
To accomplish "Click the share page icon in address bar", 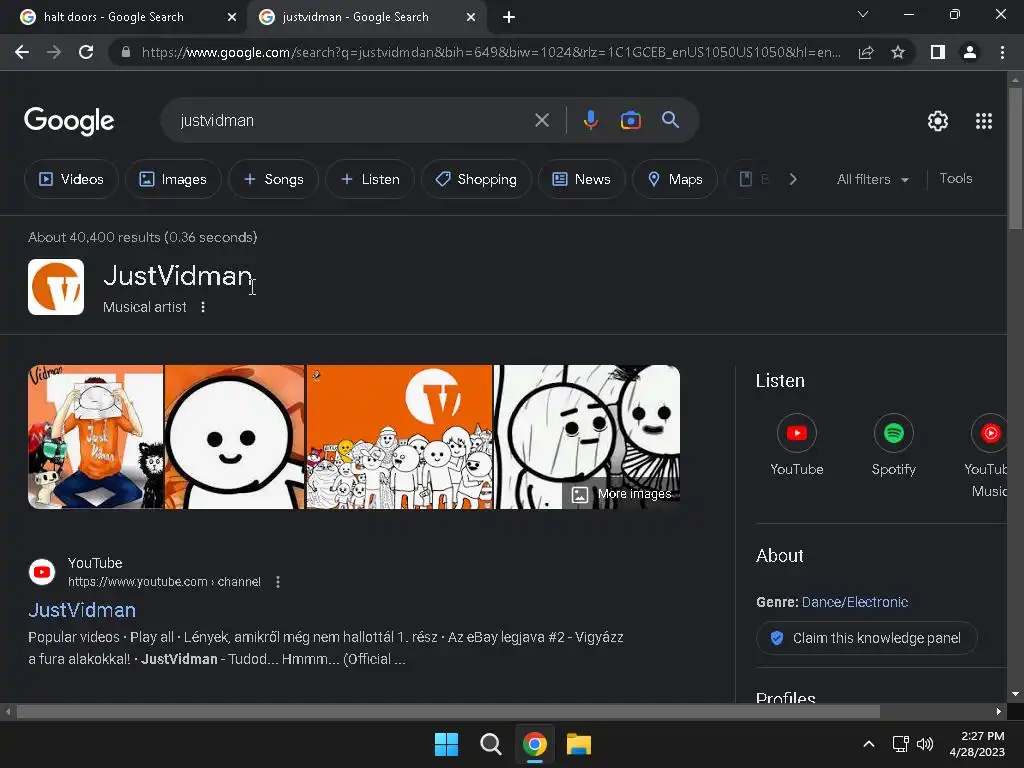I will 866,52.
